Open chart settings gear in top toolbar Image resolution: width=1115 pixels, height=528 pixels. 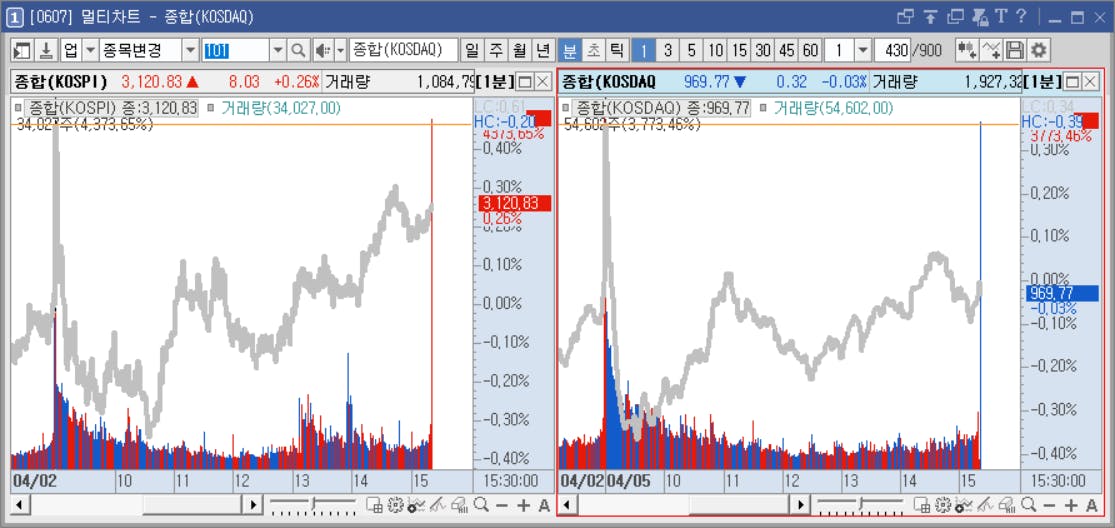click(1040, 50)
